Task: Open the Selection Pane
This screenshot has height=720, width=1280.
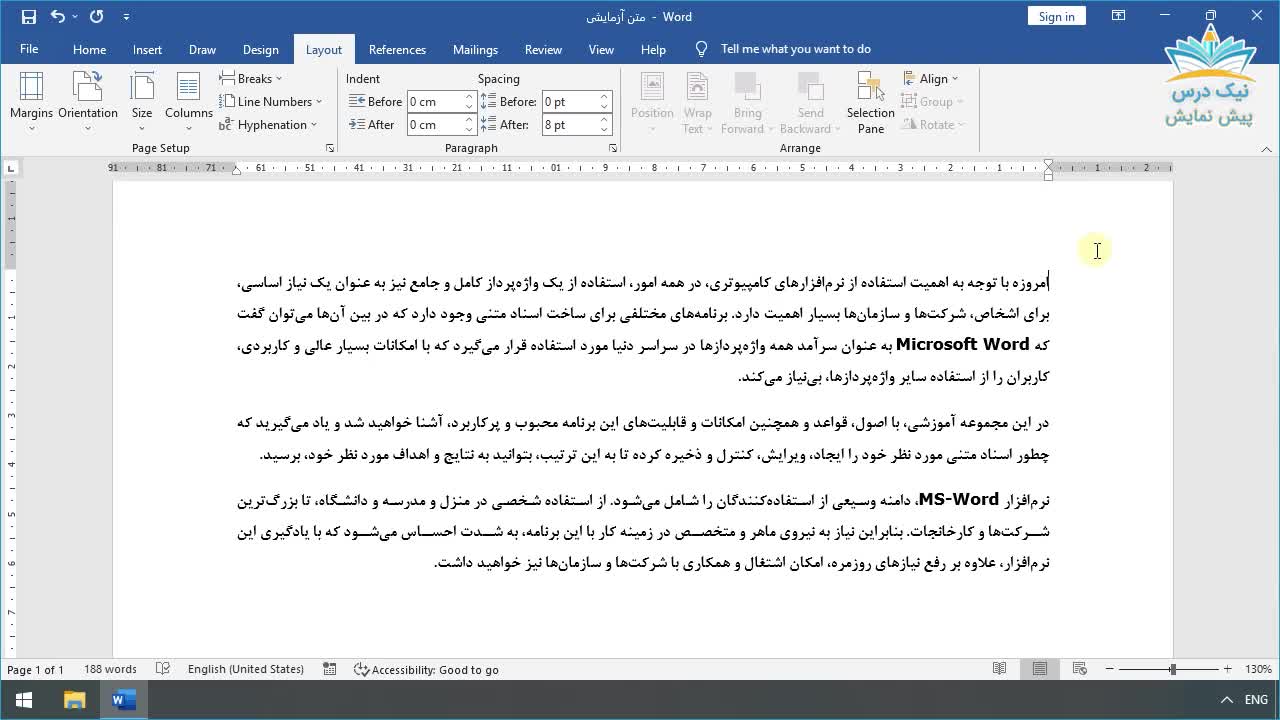Action: [x=870, y=100]
